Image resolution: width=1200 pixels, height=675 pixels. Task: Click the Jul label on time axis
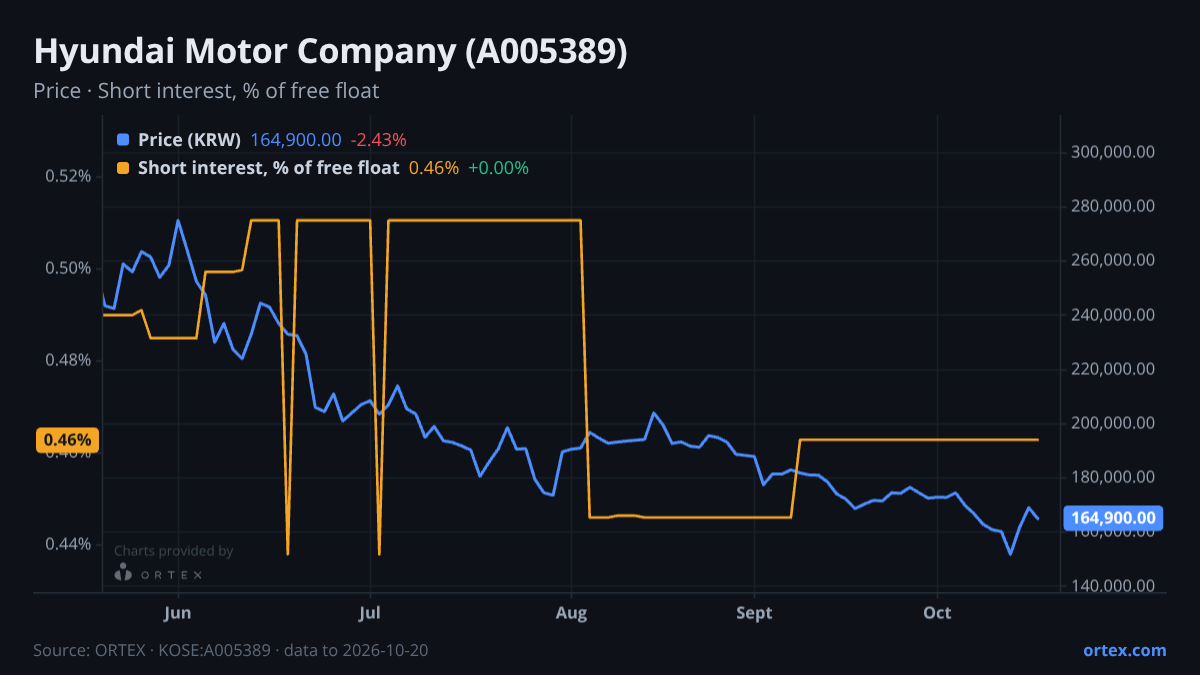point(370,613)
